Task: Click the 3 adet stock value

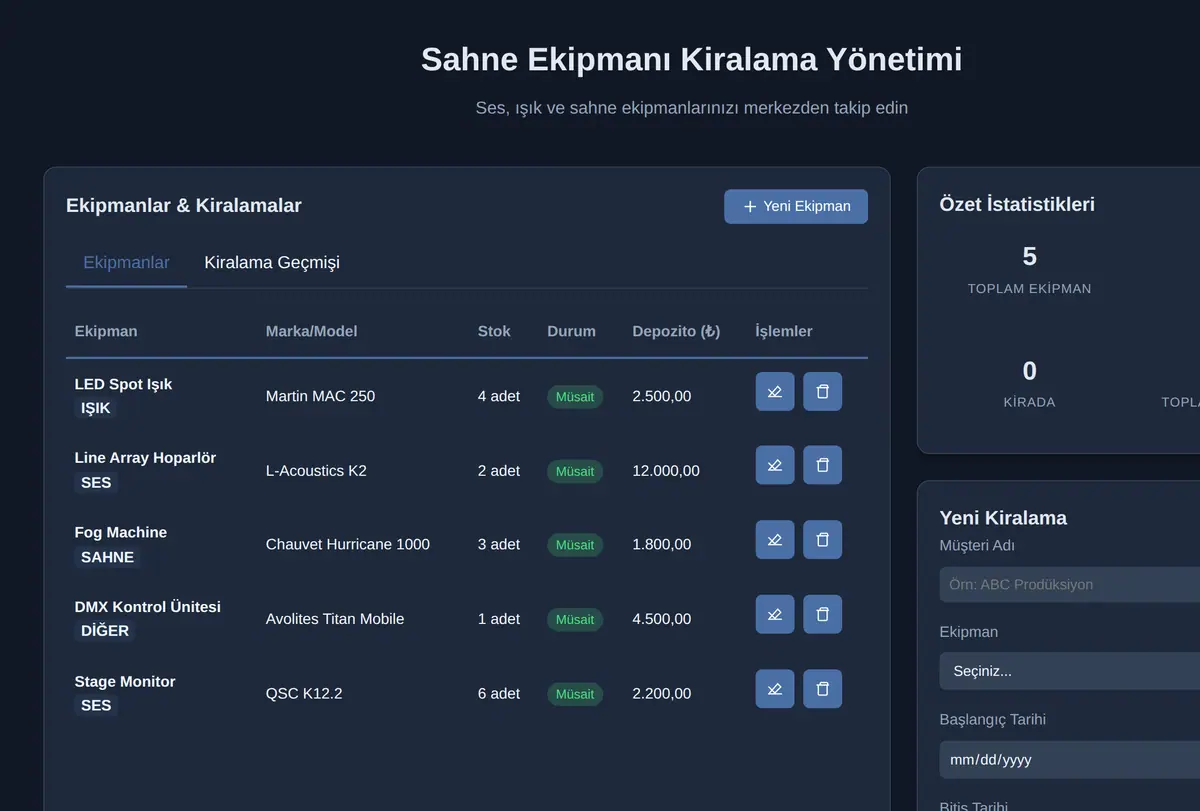Action: click(499, 545)
